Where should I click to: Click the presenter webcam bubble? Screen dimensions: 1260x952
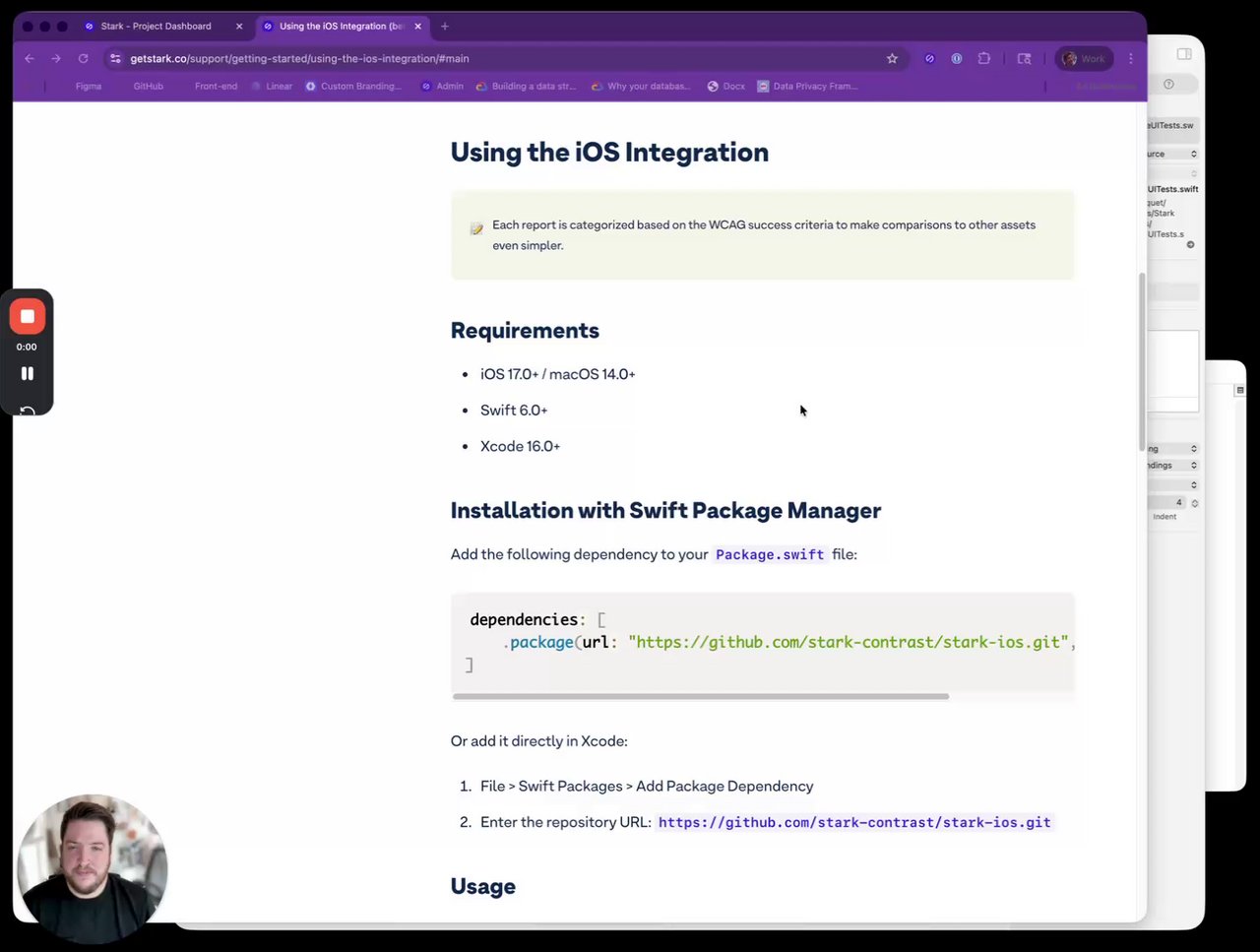93,869
